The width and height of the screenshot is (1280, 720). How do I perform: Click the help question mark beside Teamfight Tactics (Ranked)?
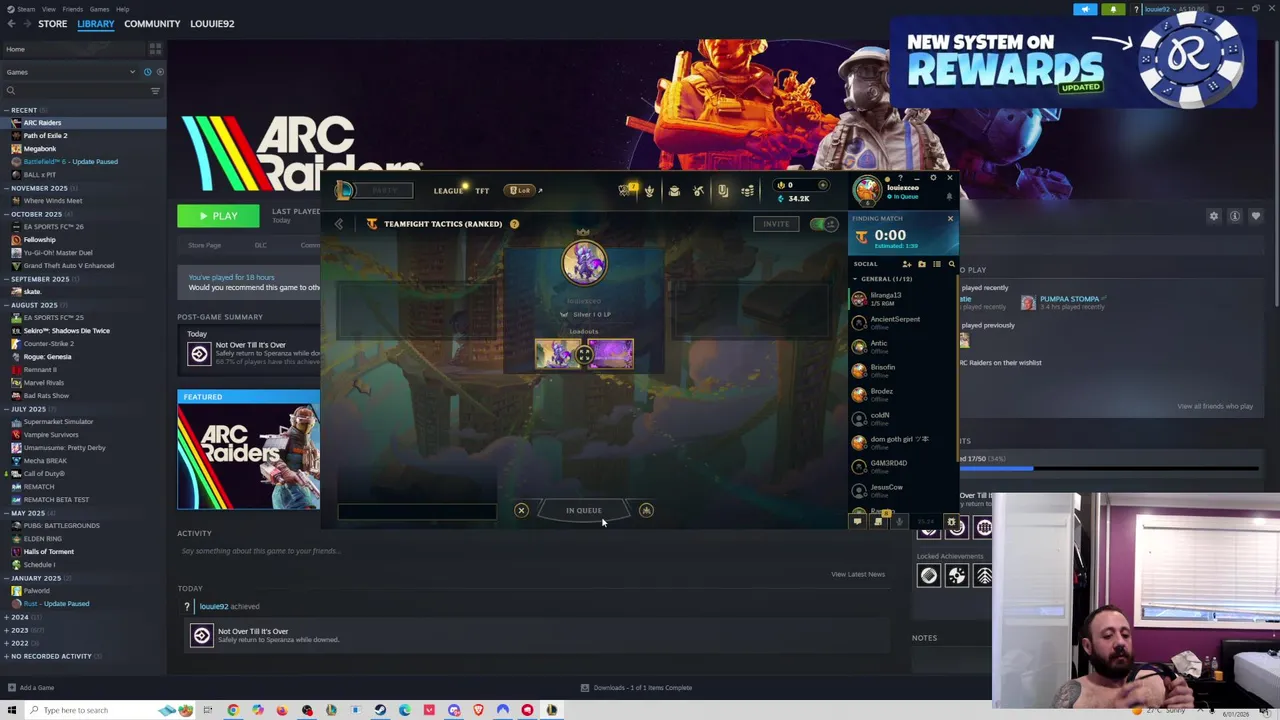pyautogui.click(x=514, y=224)
